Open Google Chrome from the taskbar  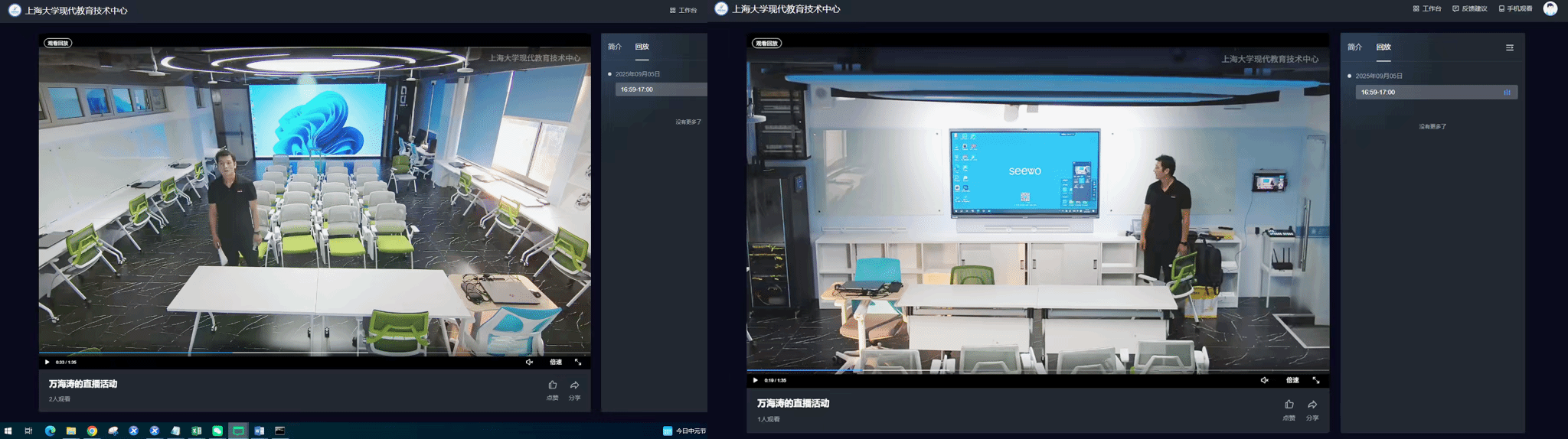pos(92,431)
